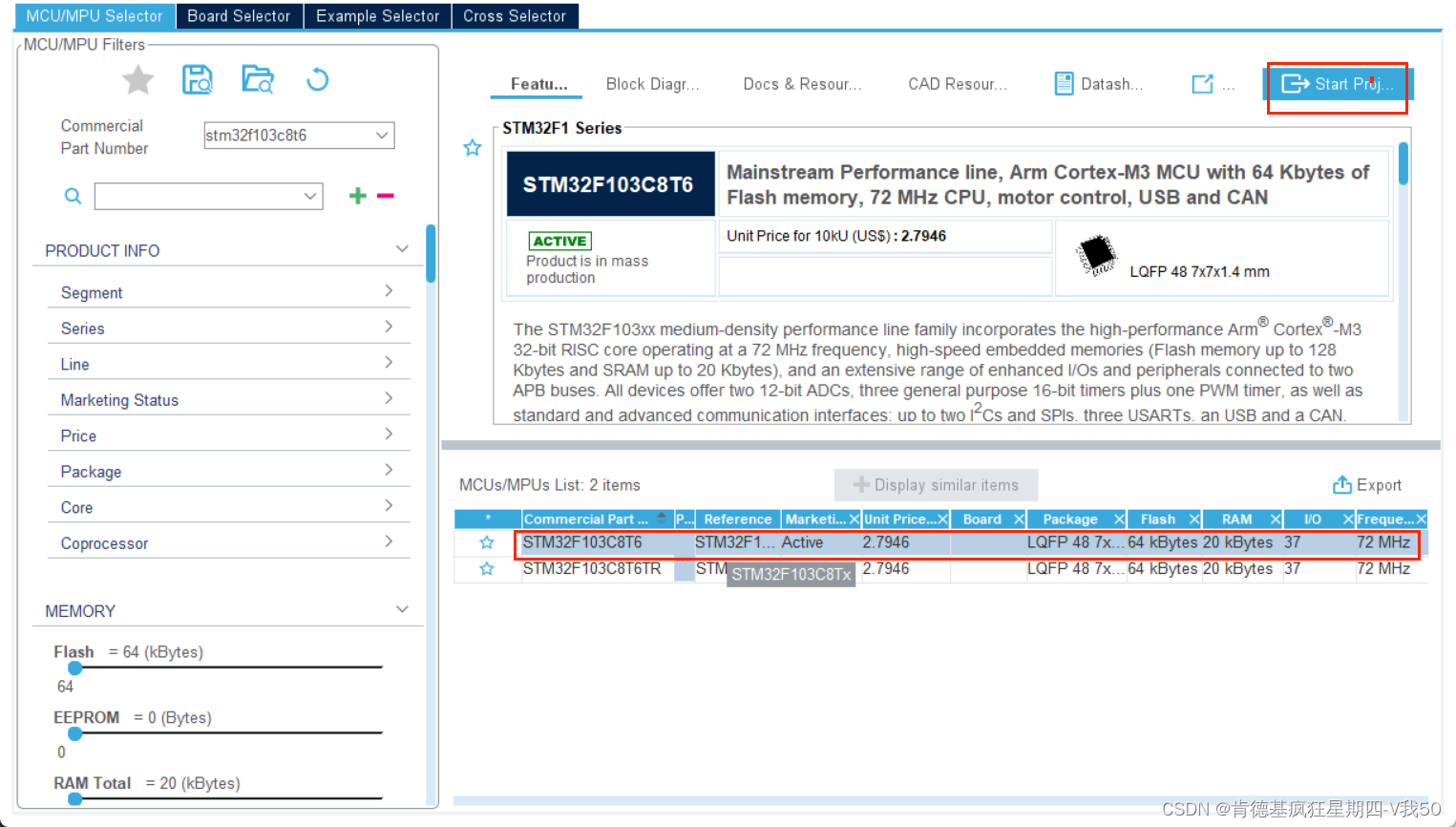Click the magnifier search icon
Image resolution: width=1456 pixels, height=827 pixels.
pos(73,196)
